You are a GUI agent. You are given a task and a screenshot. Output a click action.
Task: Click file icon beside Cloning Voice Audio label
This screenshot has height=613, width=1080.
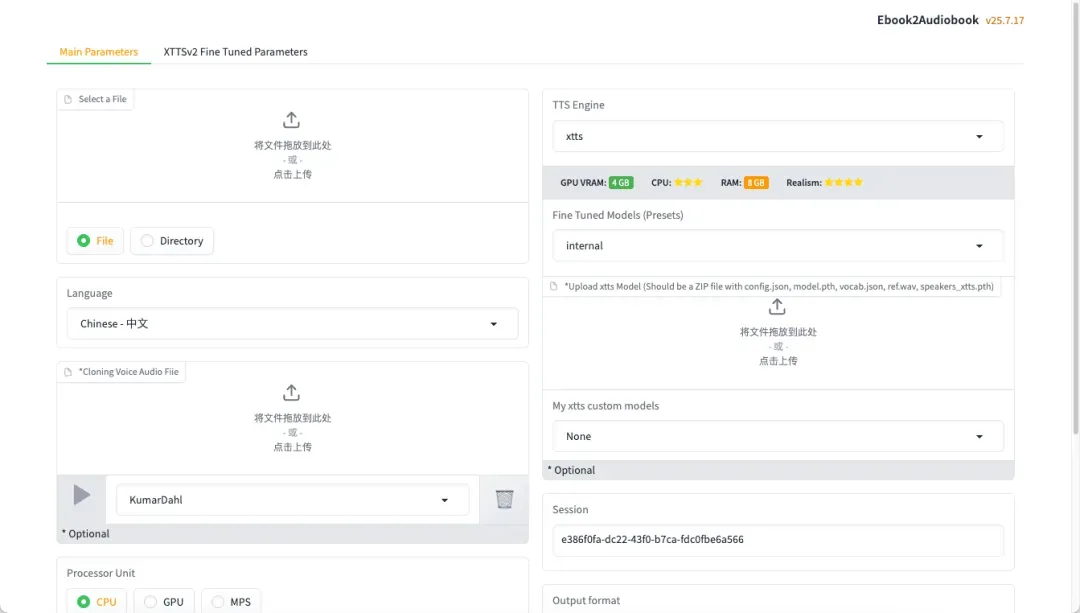click(68, 372)
